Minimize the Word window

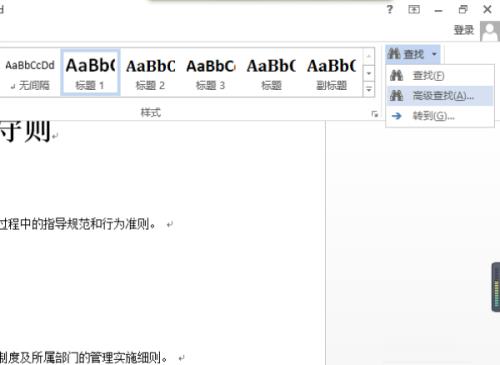point(438,10)
